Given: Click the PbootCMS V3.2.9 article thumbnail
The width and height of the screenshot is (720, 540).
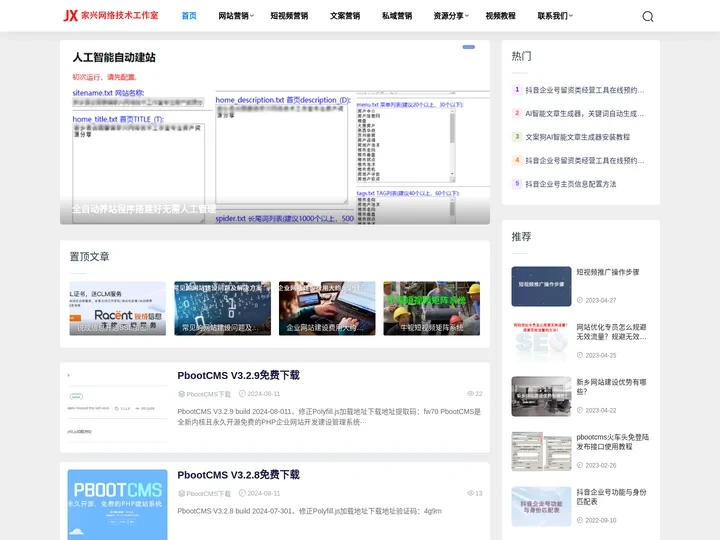Looking at the screenshot, I should 118,407.
